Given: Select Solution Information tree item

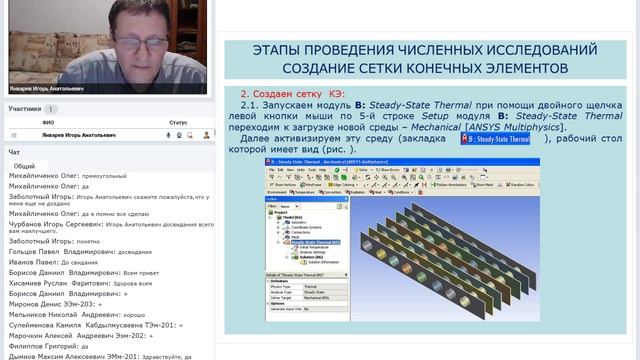Looking at the screenshot, I should [323, 262].
